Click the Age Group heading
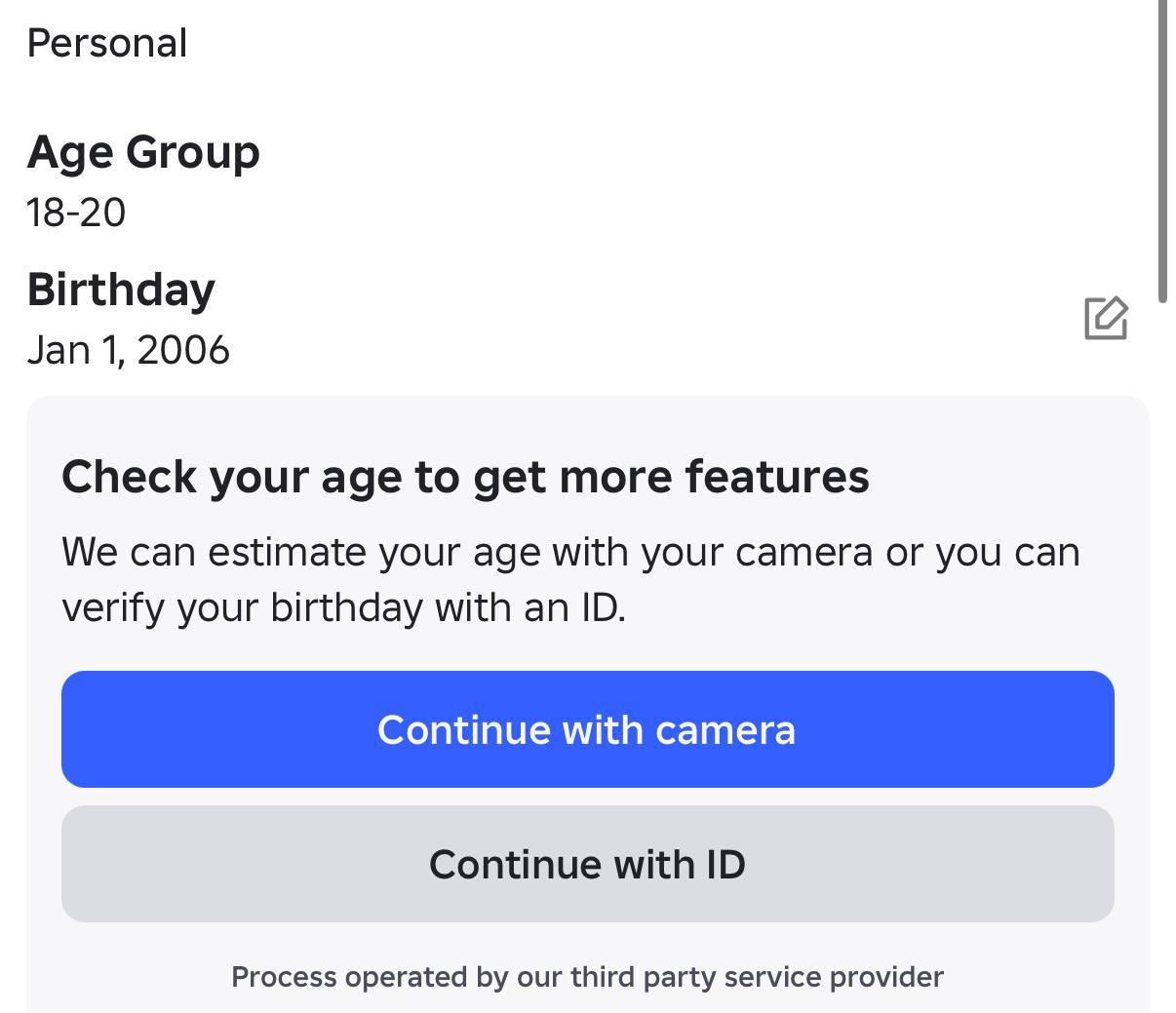This screenshot has height=1013, width=1176. pos(143,153)
